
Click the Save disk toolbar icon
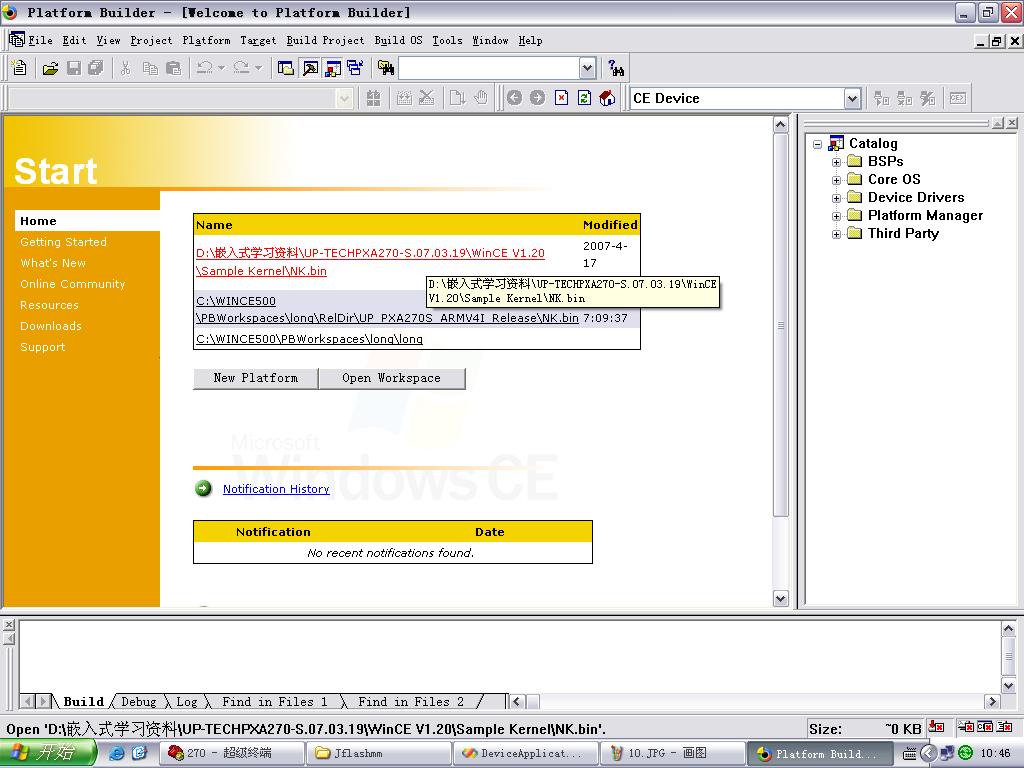pos(74,68)
